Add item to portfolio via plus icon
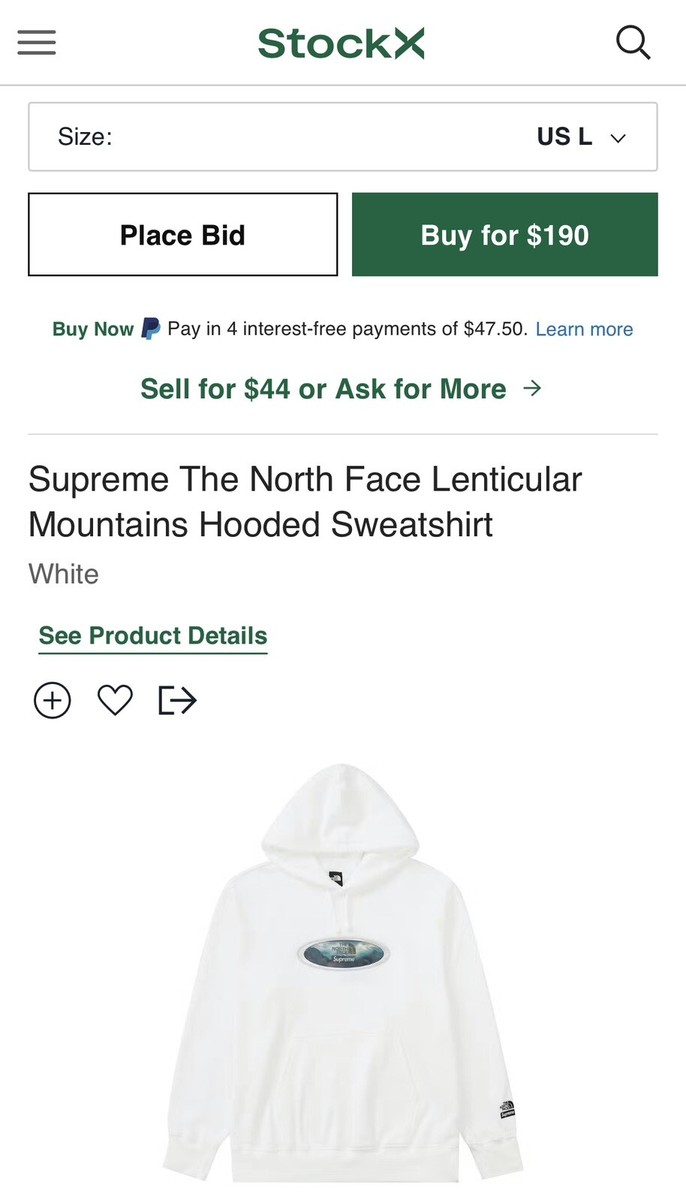The height and width of the screenshot is (1200, 686). [52, 700]
